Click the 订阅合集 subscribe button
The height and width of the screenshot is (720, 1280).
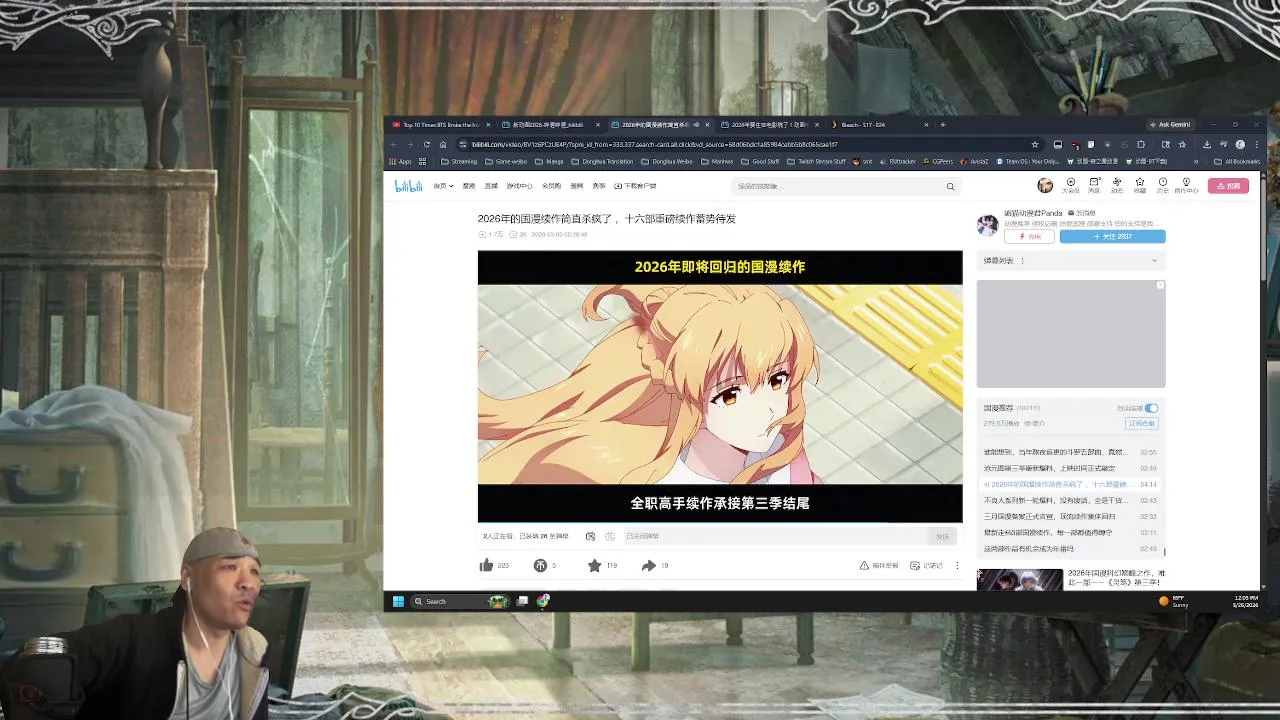coord(1142,423)
